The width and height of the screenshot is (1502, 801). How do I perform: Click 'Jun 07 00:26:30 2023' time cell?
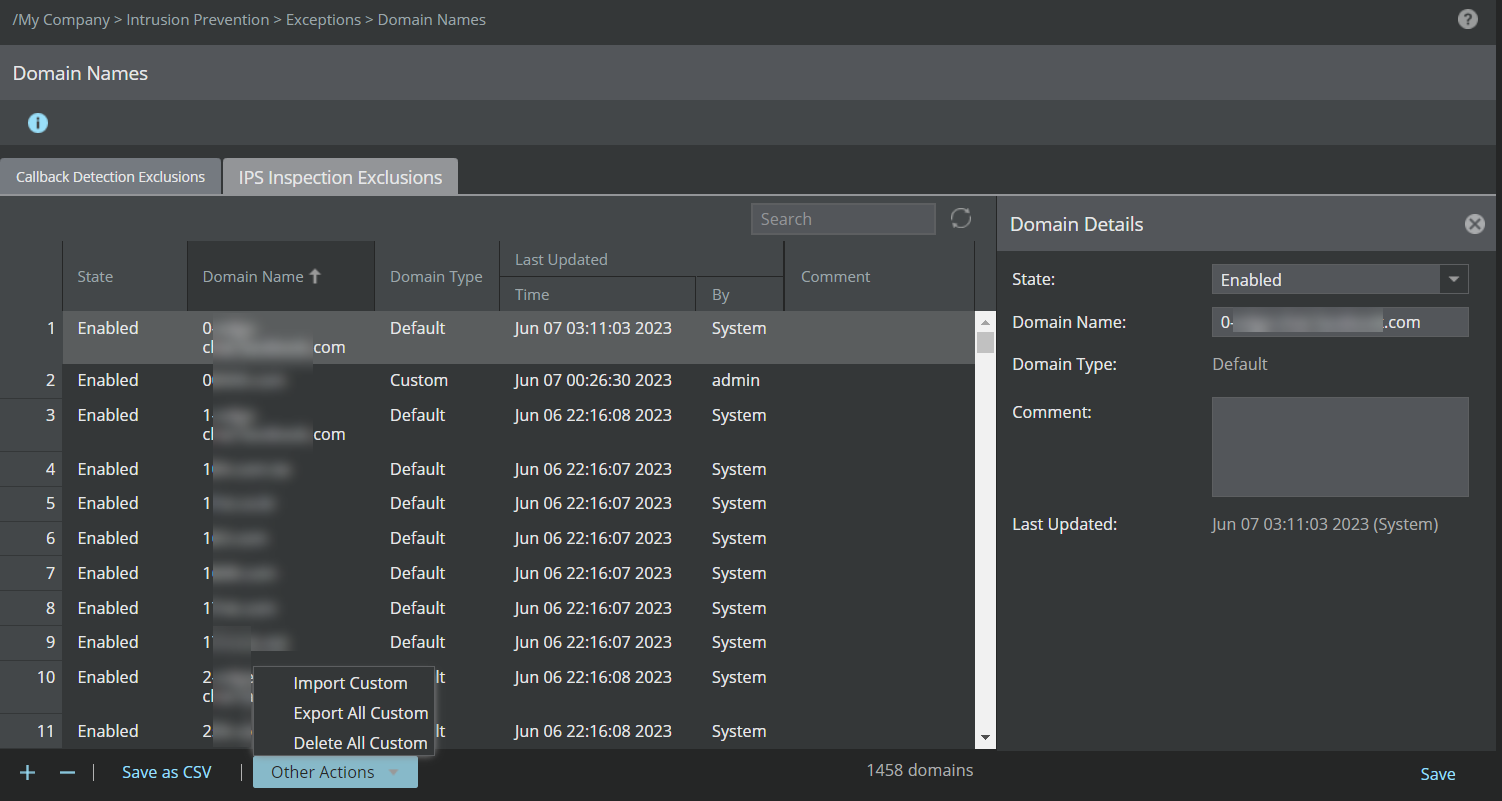tap(593, 380)
